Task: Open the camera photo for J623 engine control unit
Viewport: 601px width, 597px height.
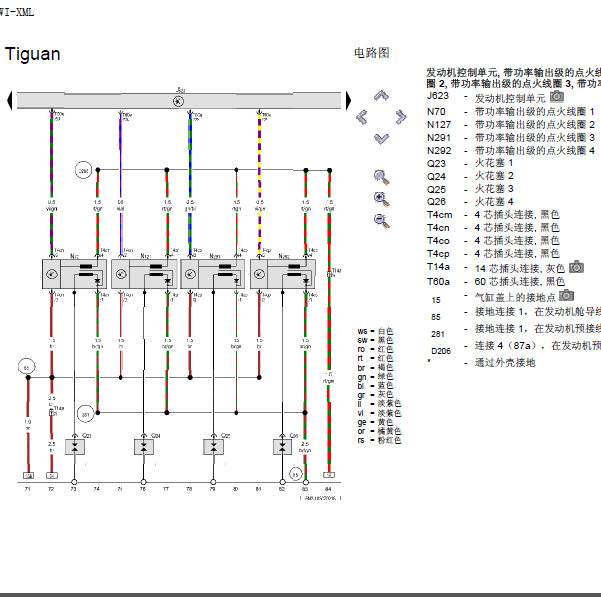Action: (557, 97)
